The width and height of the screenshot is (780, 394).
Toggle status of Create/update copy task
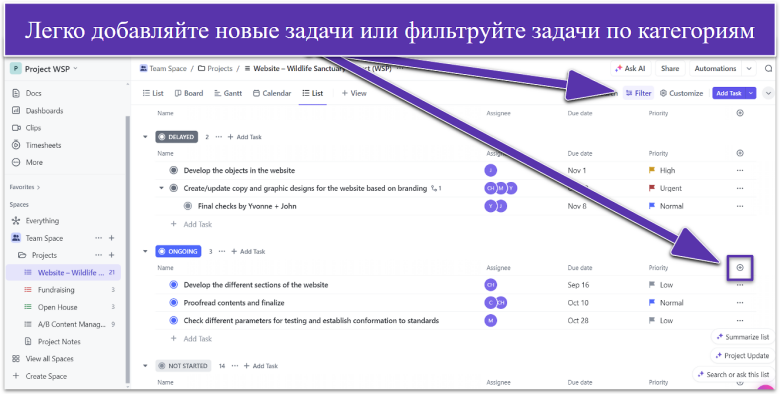(x=174, y=188)
